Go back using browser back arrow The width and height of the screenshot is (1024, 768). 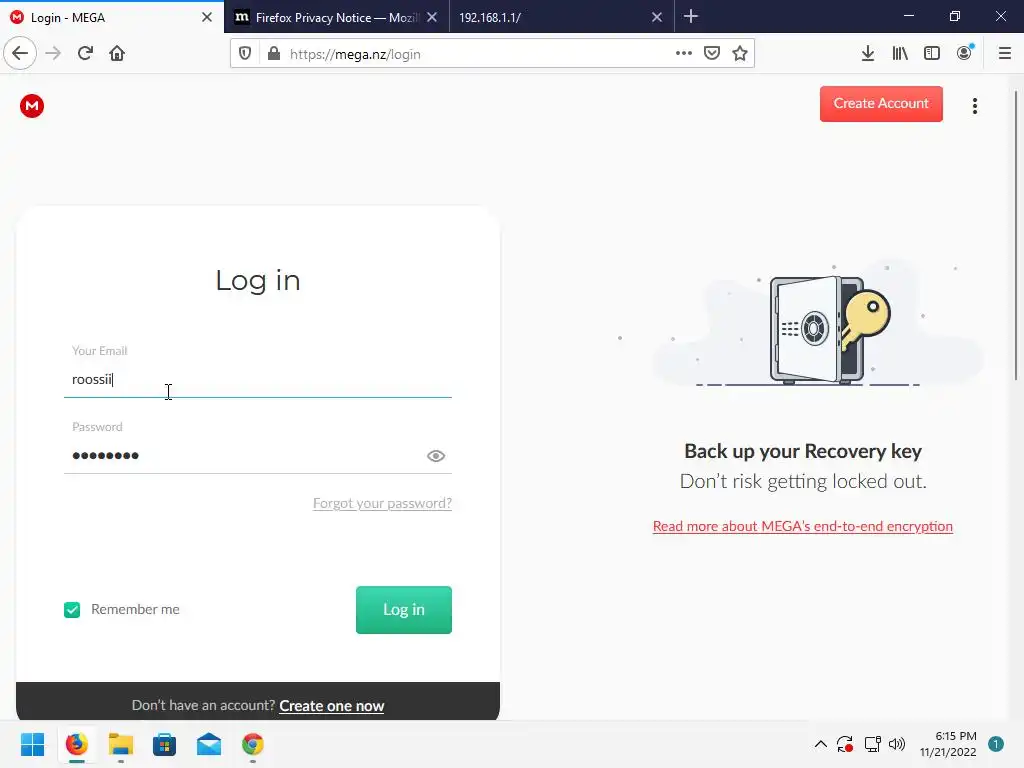(x=20, y=54)
